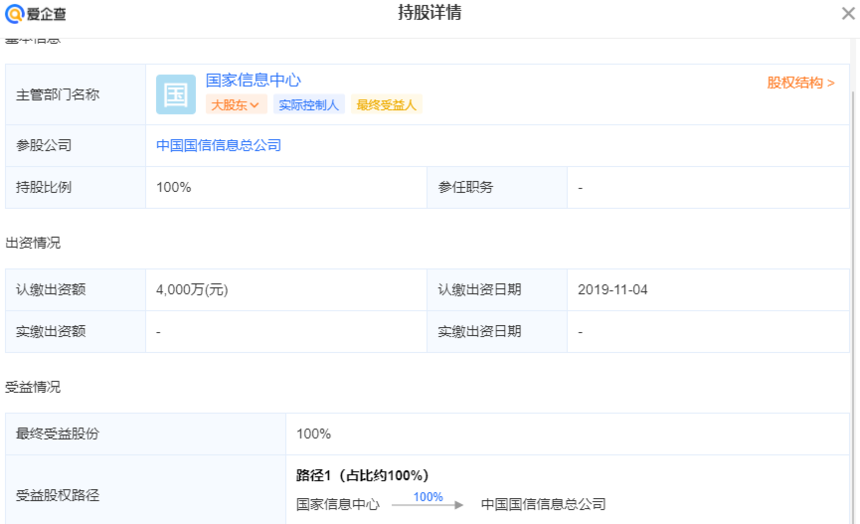Click the 国家信息中心 avatar thumbnail
Screen dimensions: 860x524
click(x=176, y=94)
